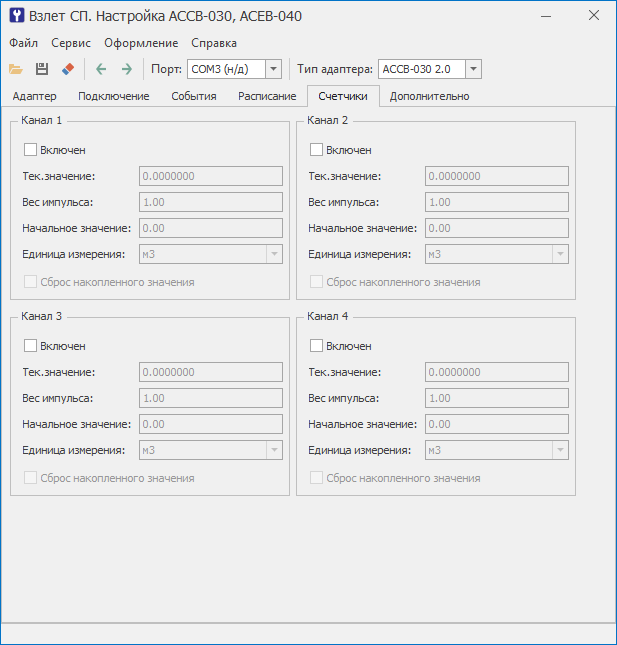Open the Оформление menu
Viewport: 617px width, 645px height.
point(141,43)
